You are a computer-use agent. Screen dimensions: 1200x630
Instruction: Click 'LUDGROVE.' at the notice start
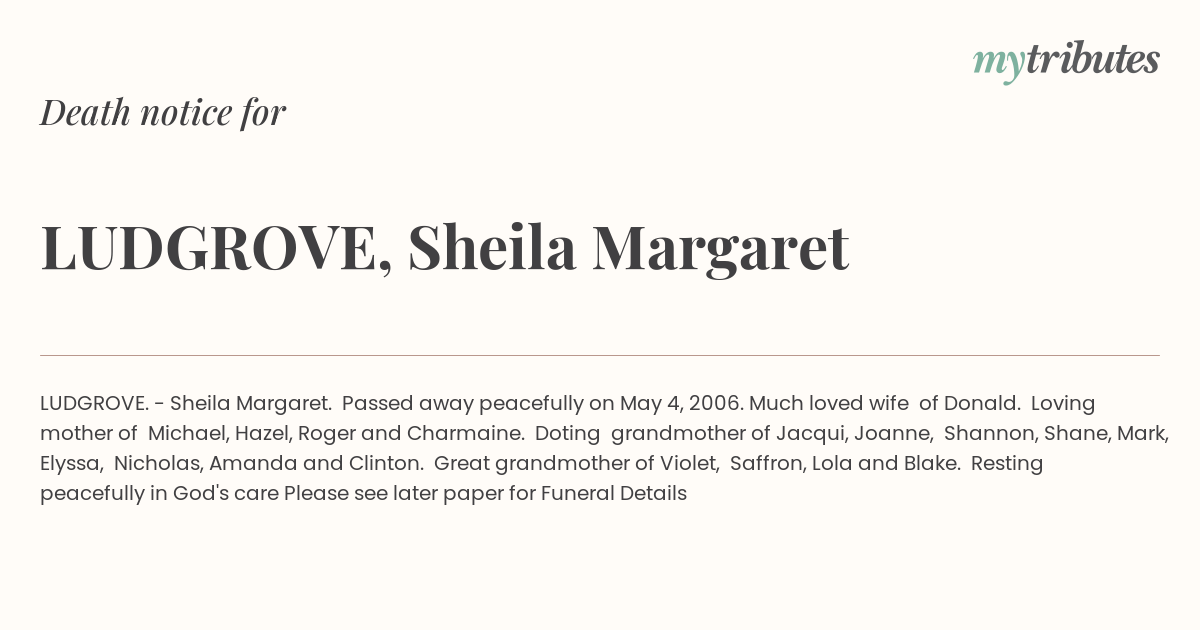(95, 404)
